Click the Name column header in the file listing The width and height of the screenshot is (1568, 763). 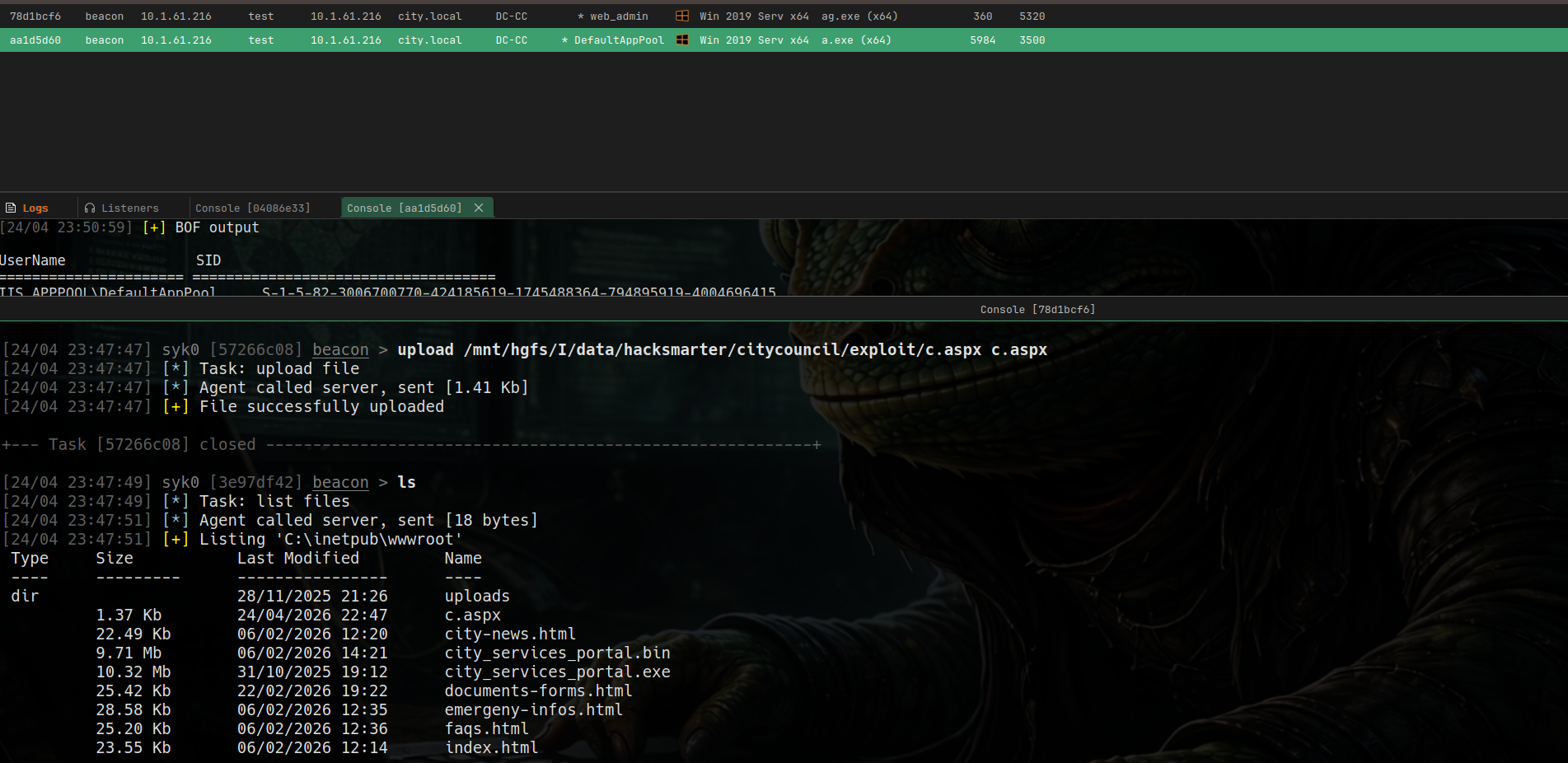(463, 558)
